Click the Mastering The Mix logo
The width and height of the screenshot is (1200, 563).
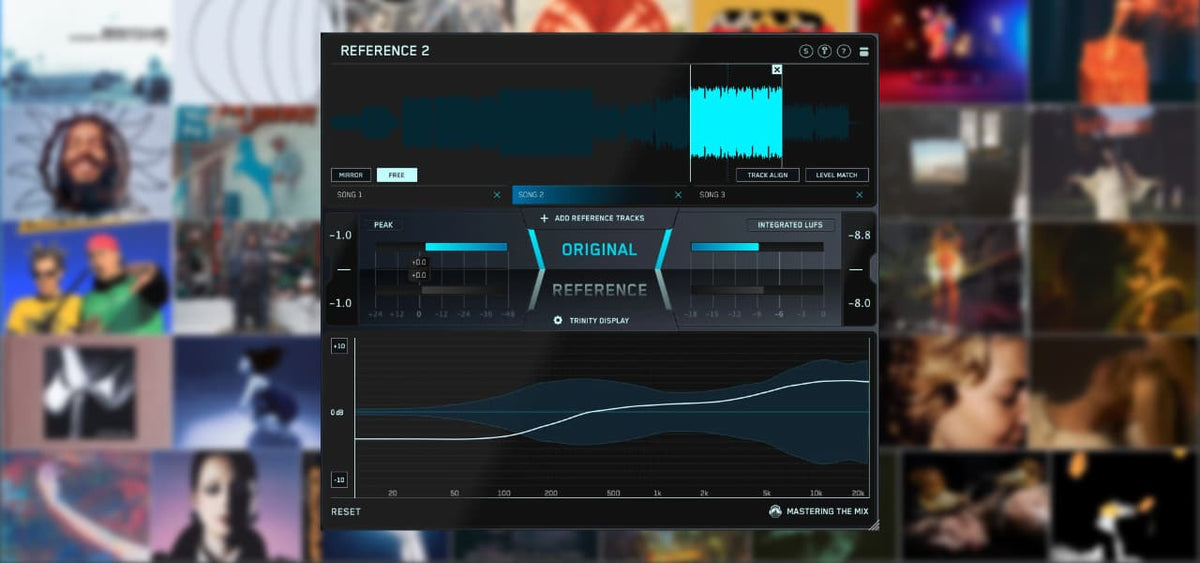click(x=775, y=511)
